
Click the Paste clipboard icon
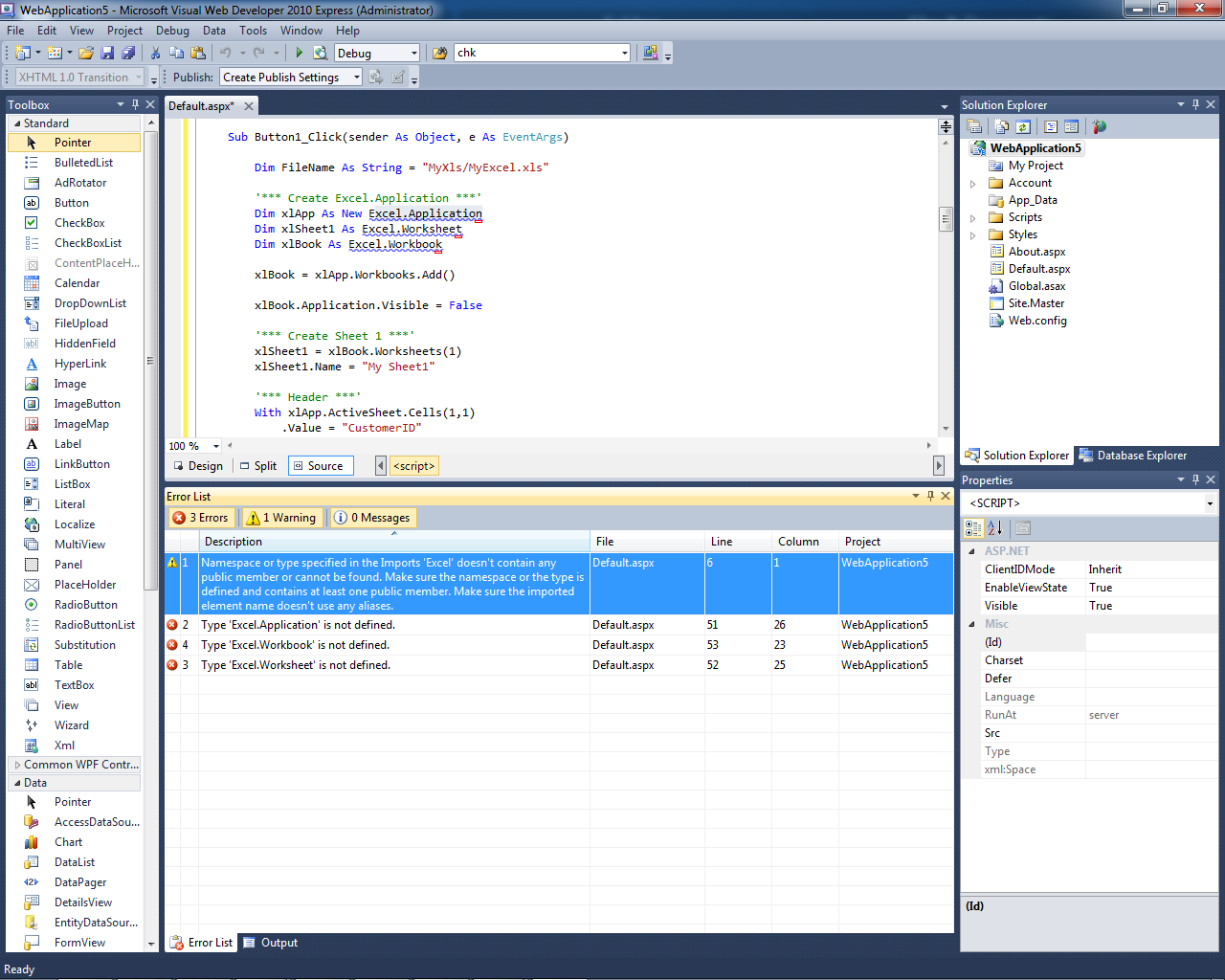198,53
